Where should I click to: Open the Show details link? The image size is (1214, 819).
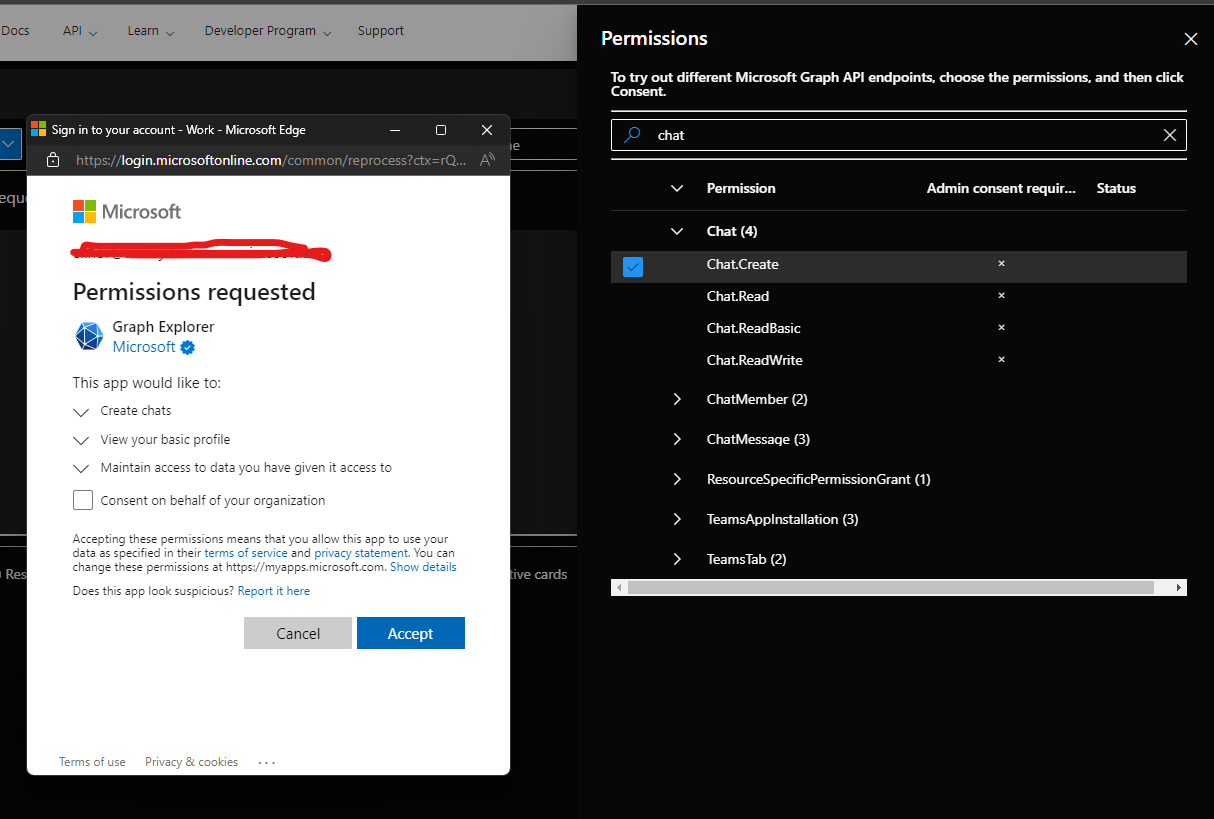423,566
